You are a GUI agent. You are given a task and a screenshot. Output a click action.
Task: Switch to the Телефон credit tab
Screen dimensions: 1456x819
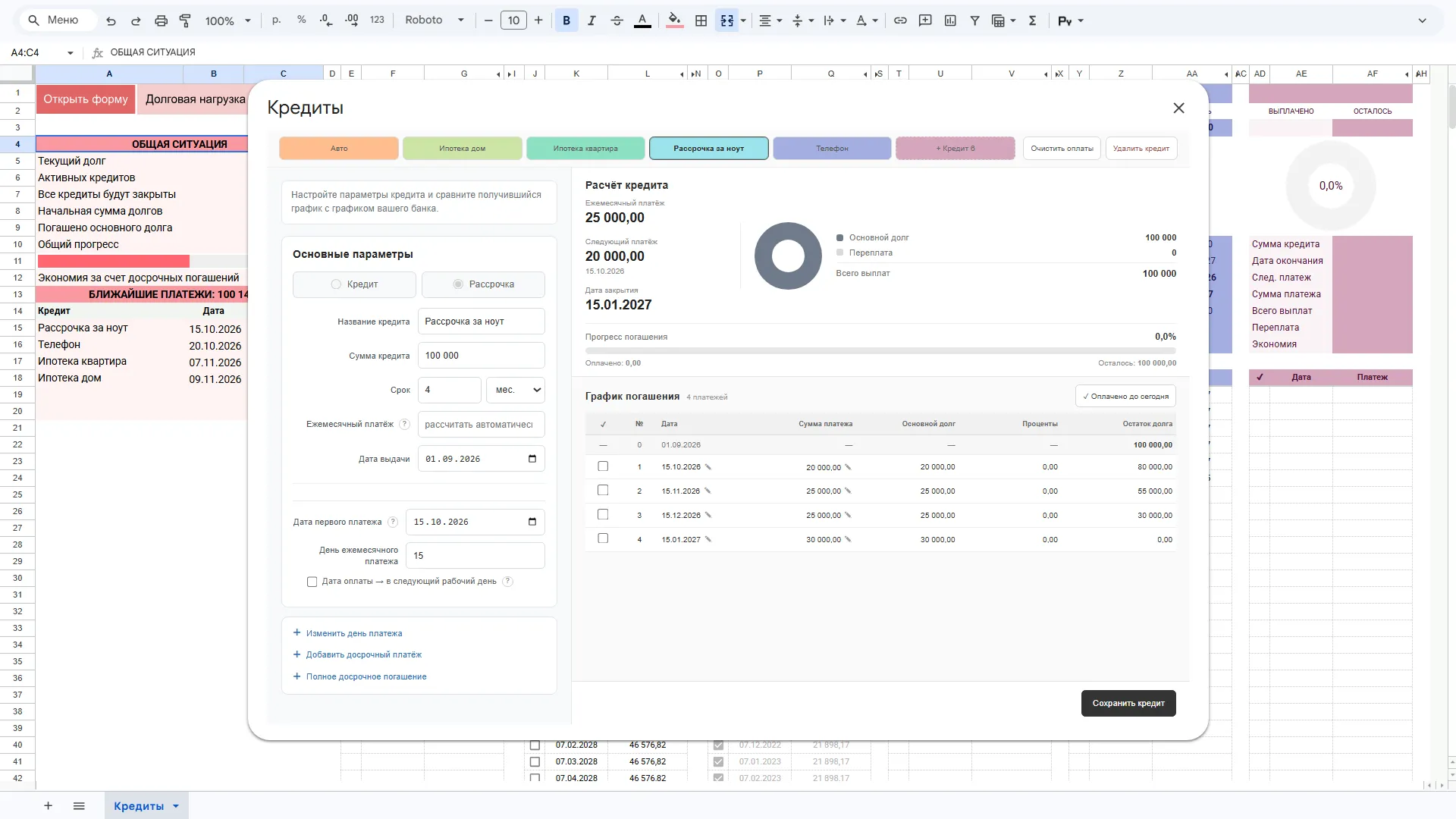[832, 149]
